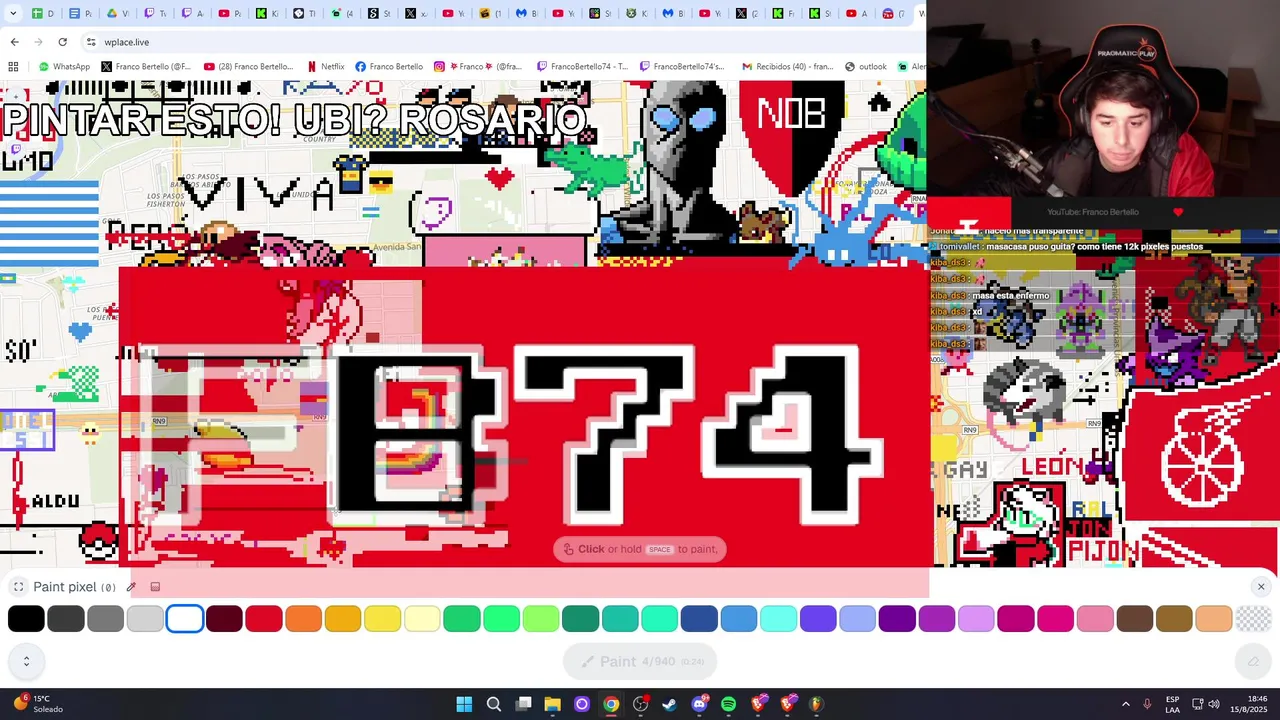Select the orange color swatch
The image size is (1280, 720).
point(303,619)
